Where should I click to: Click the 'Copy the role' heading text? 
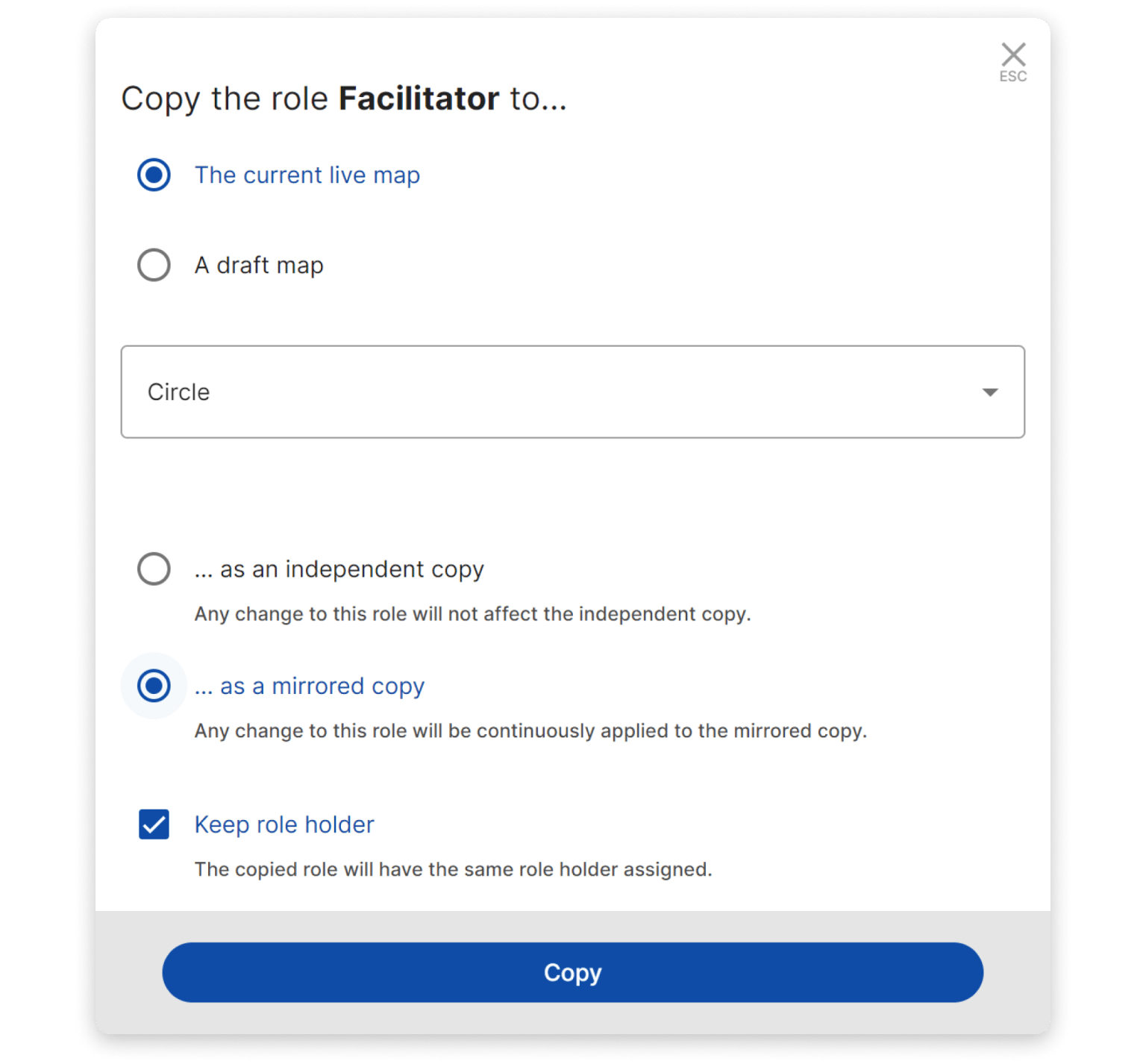[x=225, y=99]
